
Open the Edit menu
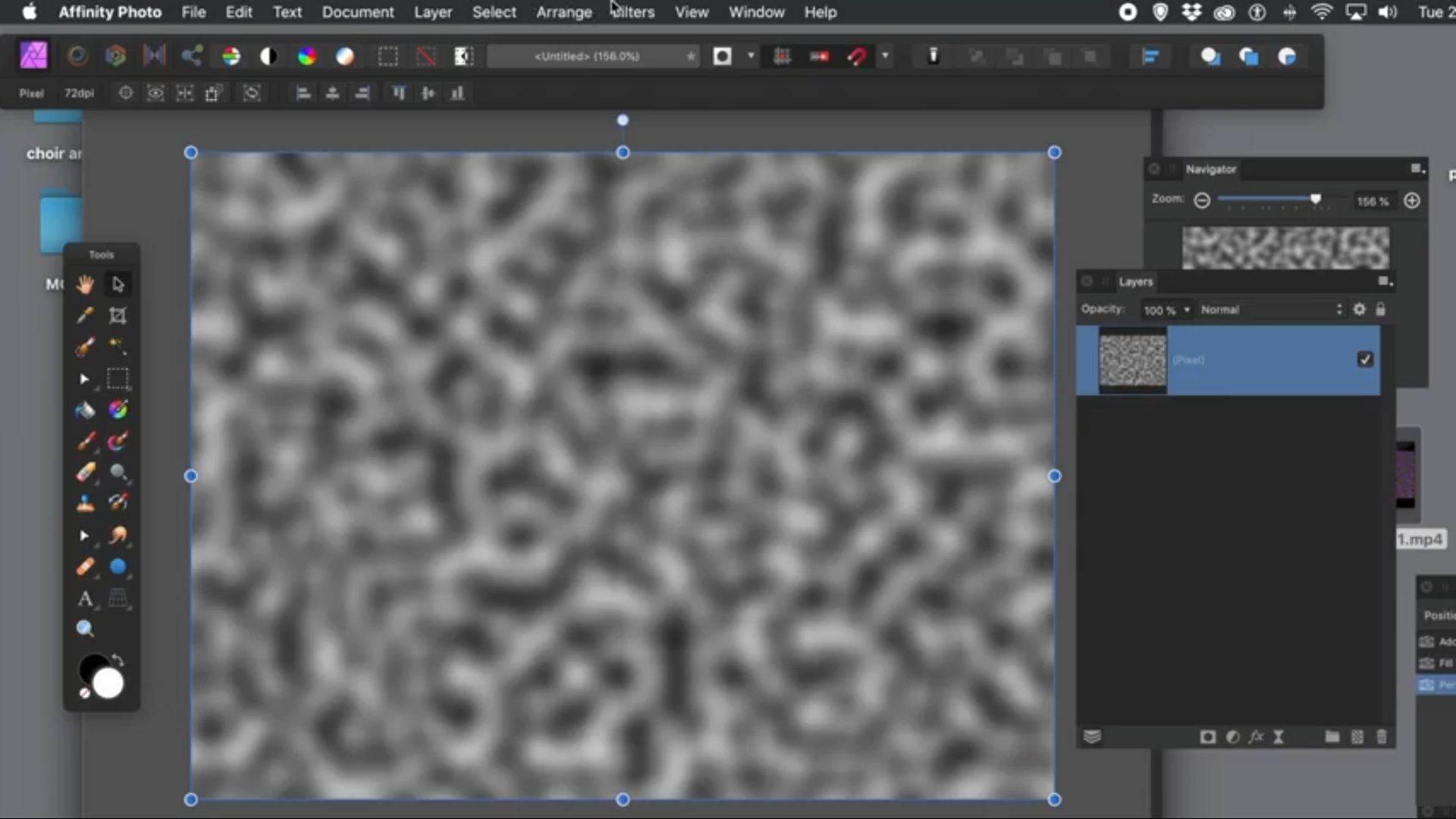[x=239, y=12]
